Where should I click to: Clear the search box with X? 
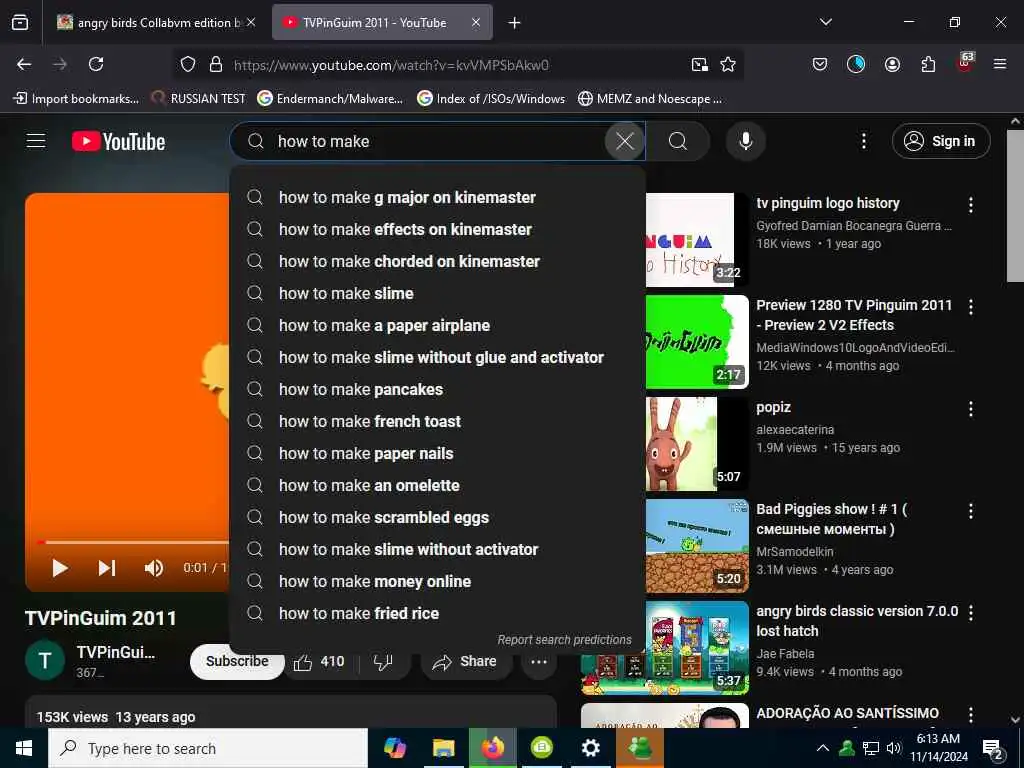(x=624, y=141)
